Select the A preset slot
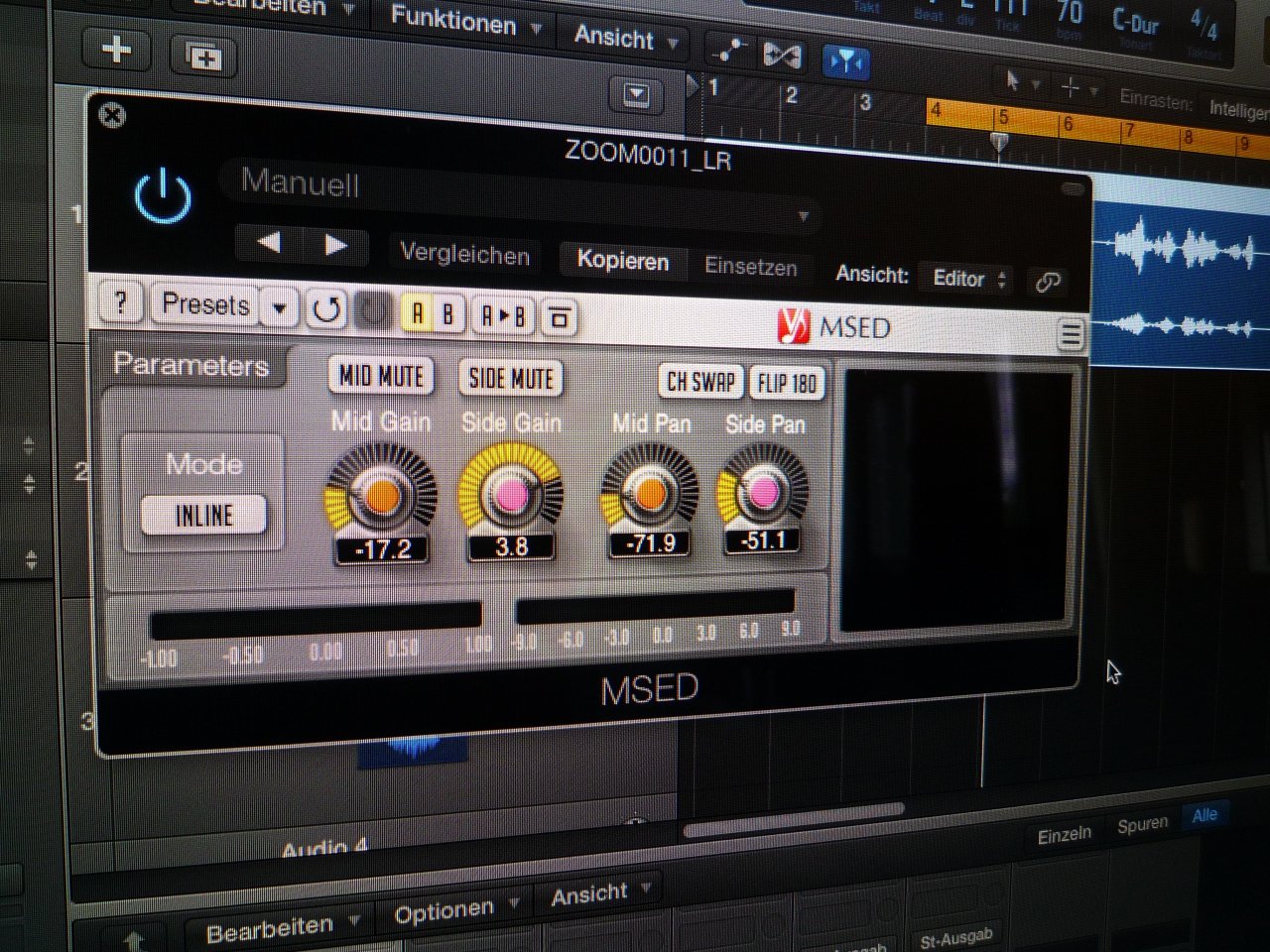The image size is (1270, 952). tap(417, 313)
